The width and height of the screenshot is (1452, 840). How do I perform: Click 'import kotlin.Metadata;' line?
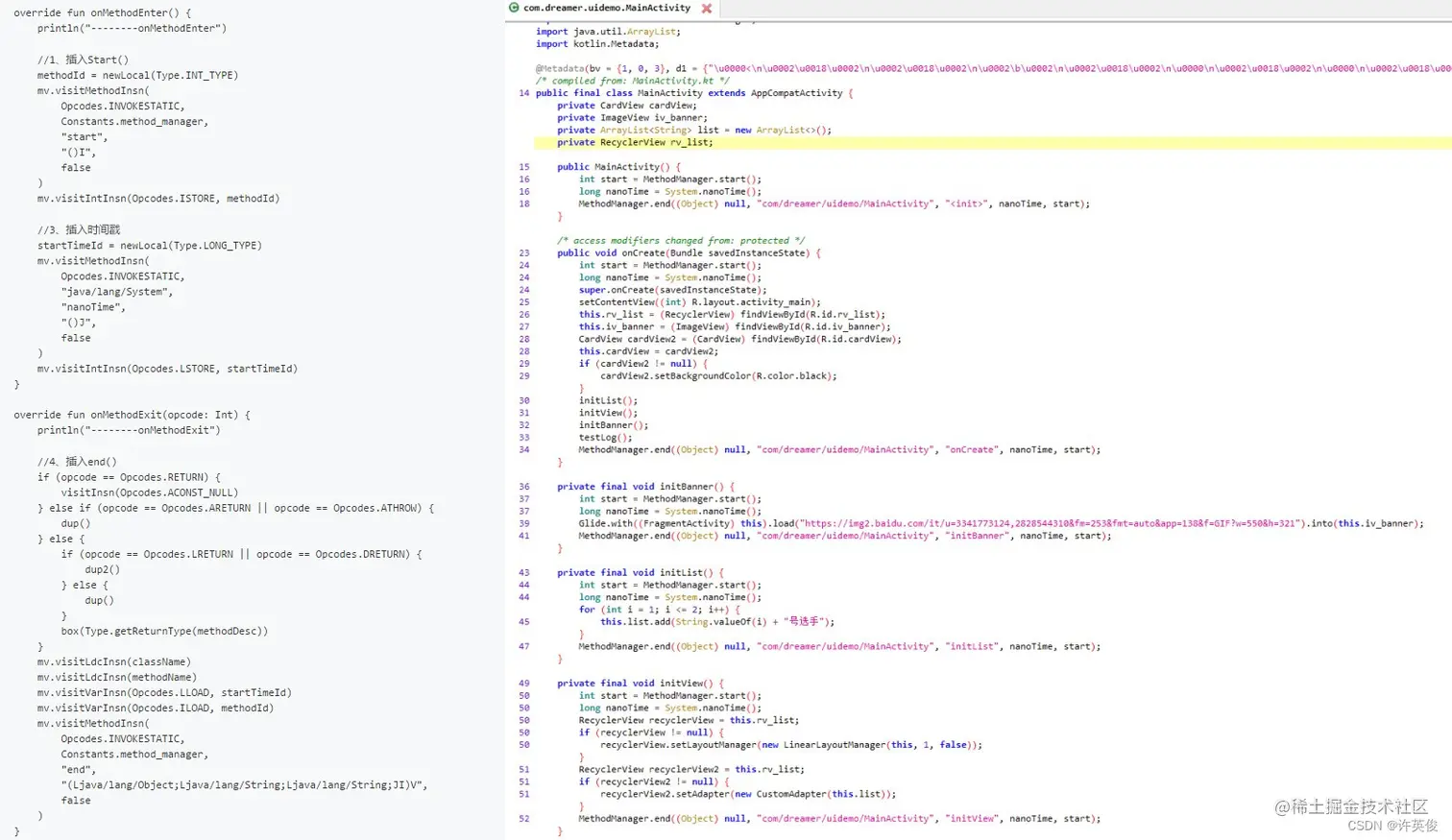[x=597, y=44]
